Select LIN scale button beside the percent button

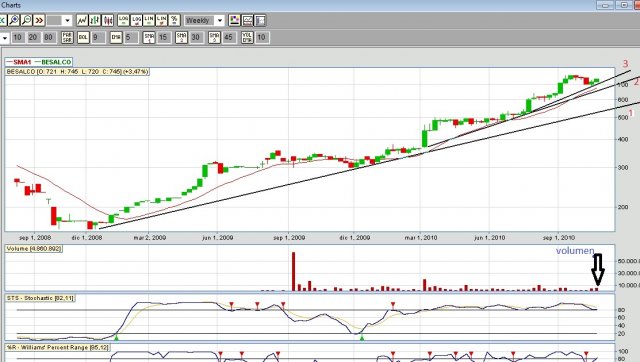pos(162,20)
